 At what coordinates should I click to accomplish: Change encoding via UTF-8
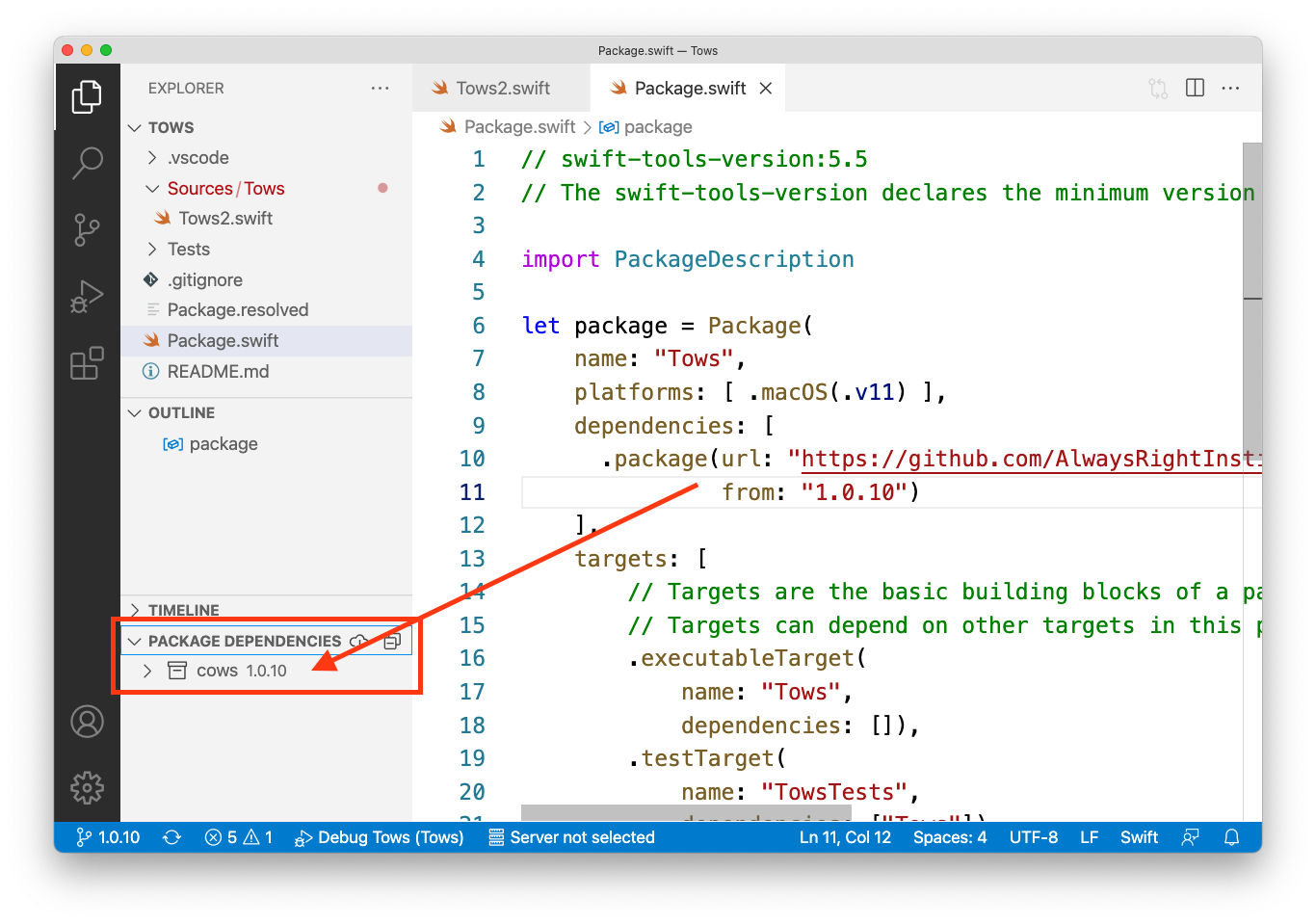click(1034, 837)
